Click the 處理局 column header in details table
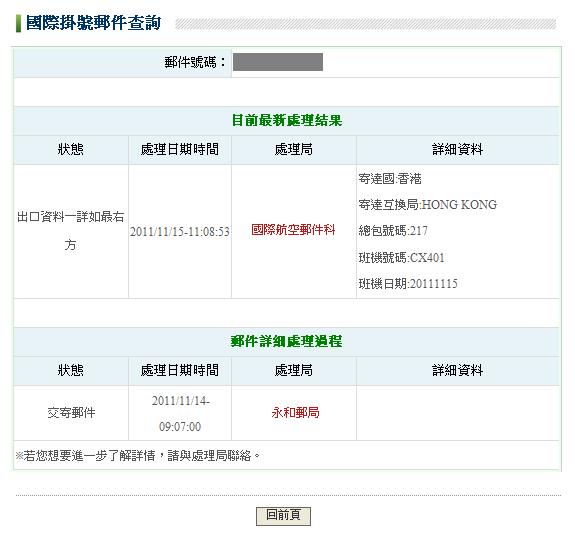Screen dimensions: 575x534 pos(294,370)
